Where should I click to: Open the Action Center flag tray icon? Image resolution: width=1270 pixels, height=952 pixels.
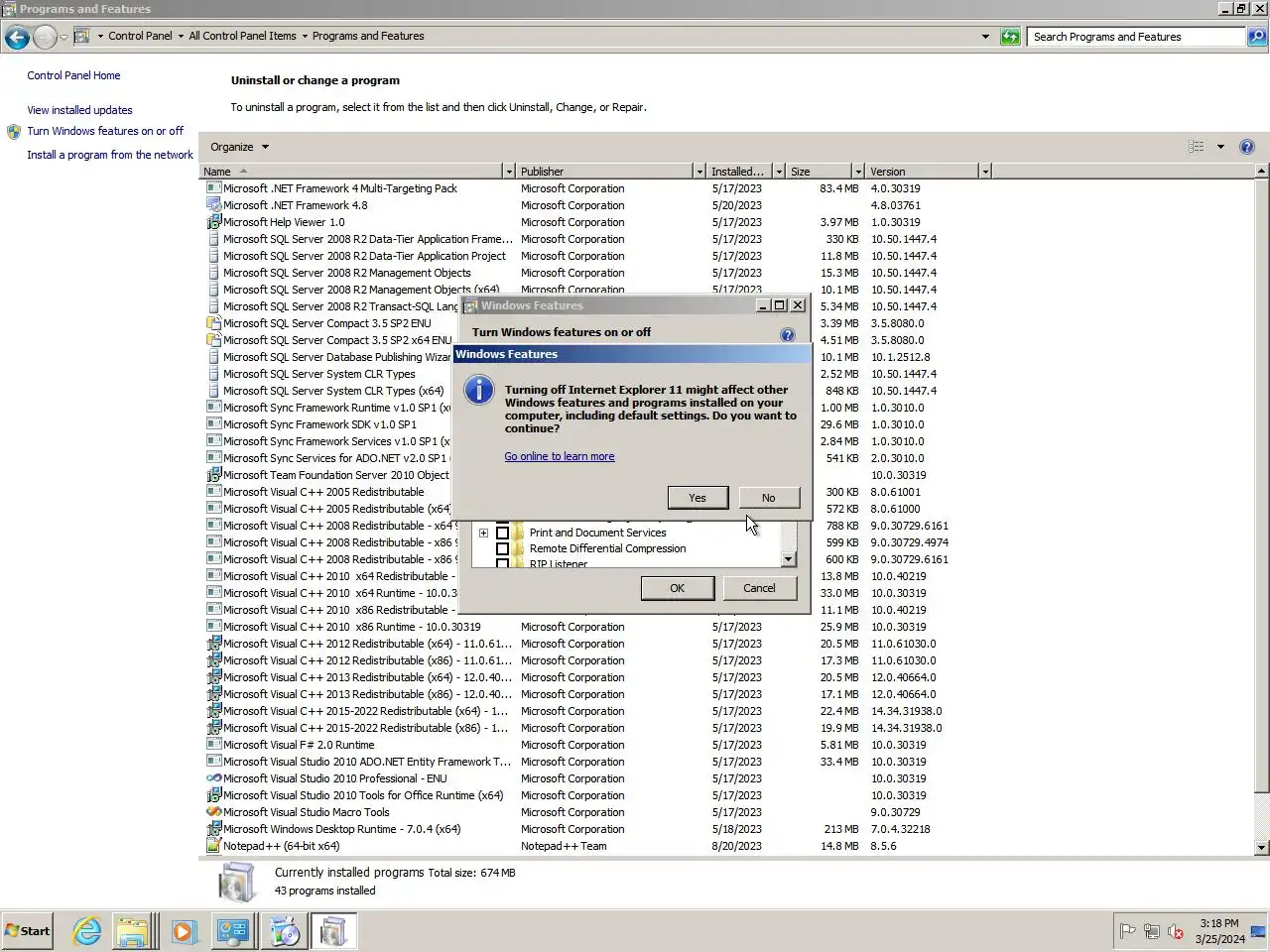1127,931
